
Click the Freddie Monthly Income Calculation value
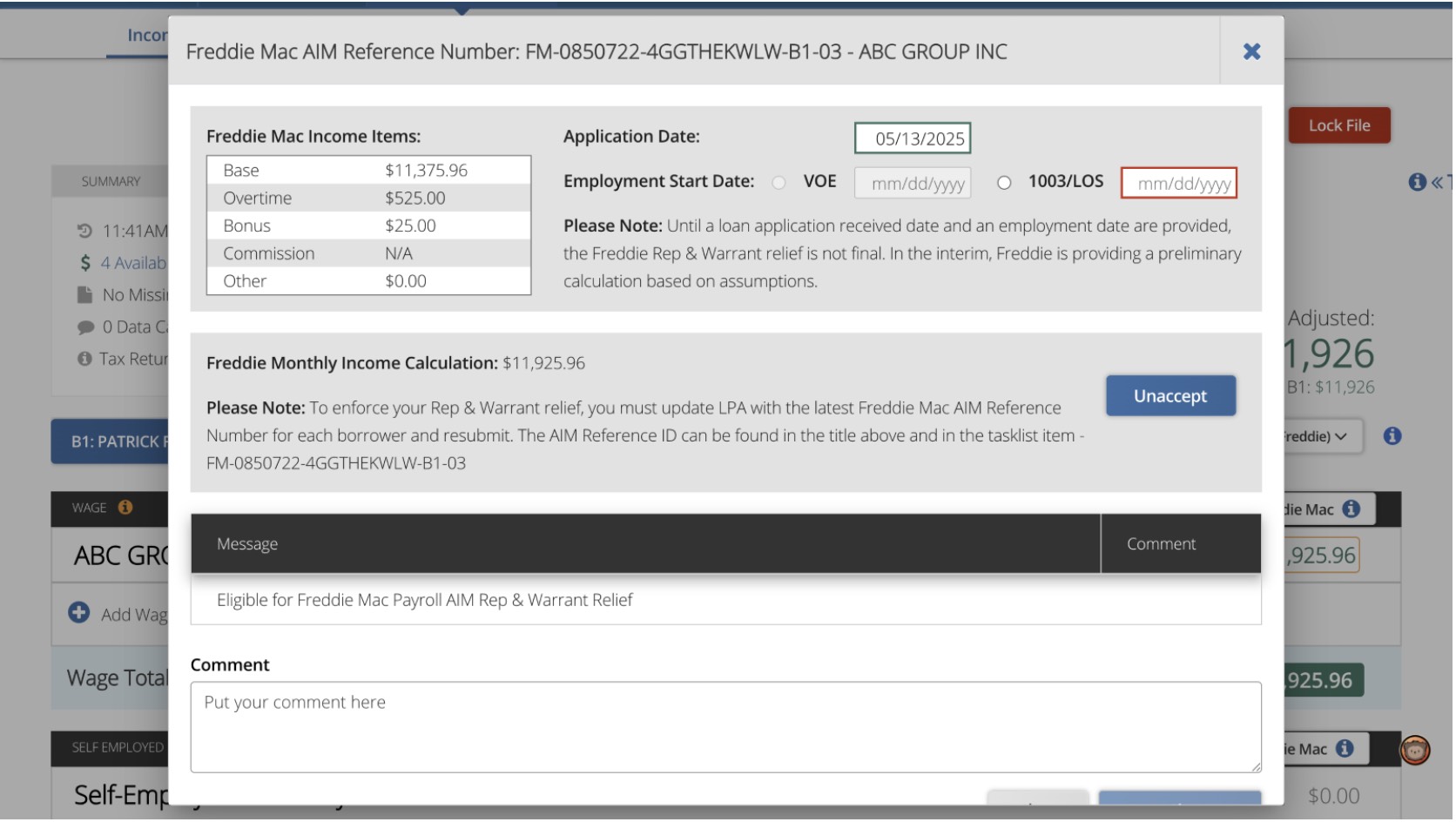point(545,364)
